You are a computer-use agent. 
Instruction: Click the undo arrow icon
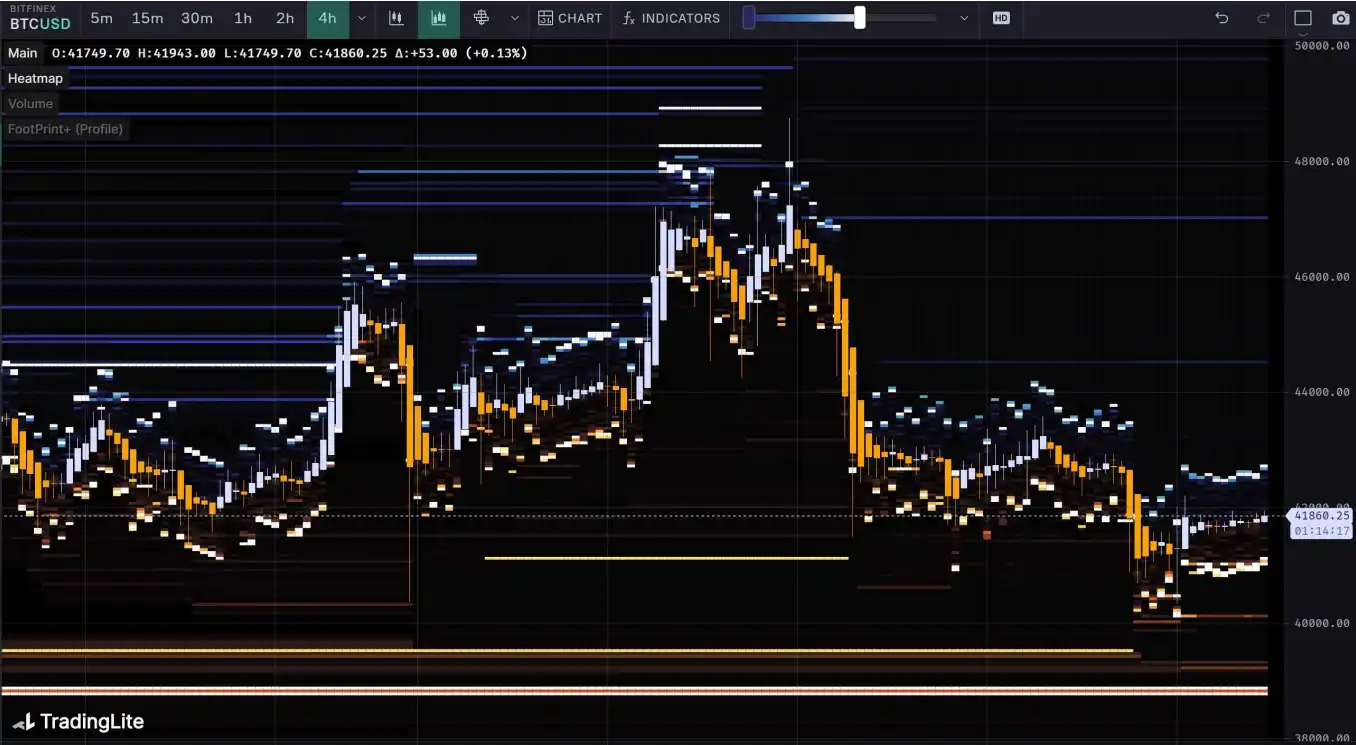1221,18
